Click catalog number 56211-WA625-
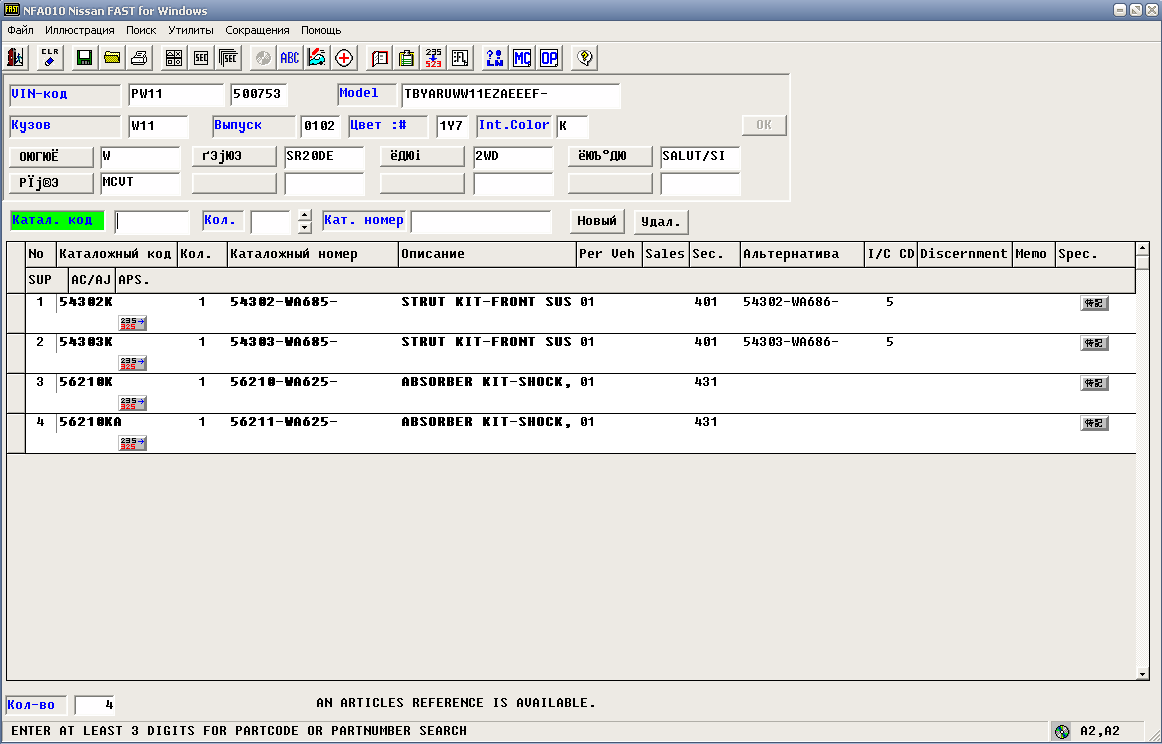This screenshot has width=1162, height=744. pos(284,422)
